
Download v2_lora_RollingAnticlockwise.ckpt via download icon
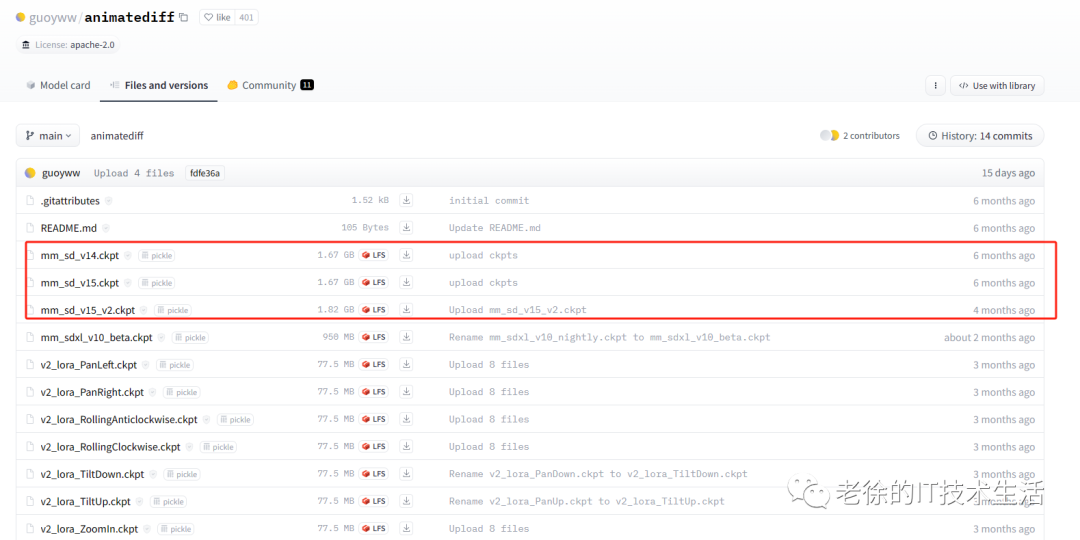click(407, 419)
